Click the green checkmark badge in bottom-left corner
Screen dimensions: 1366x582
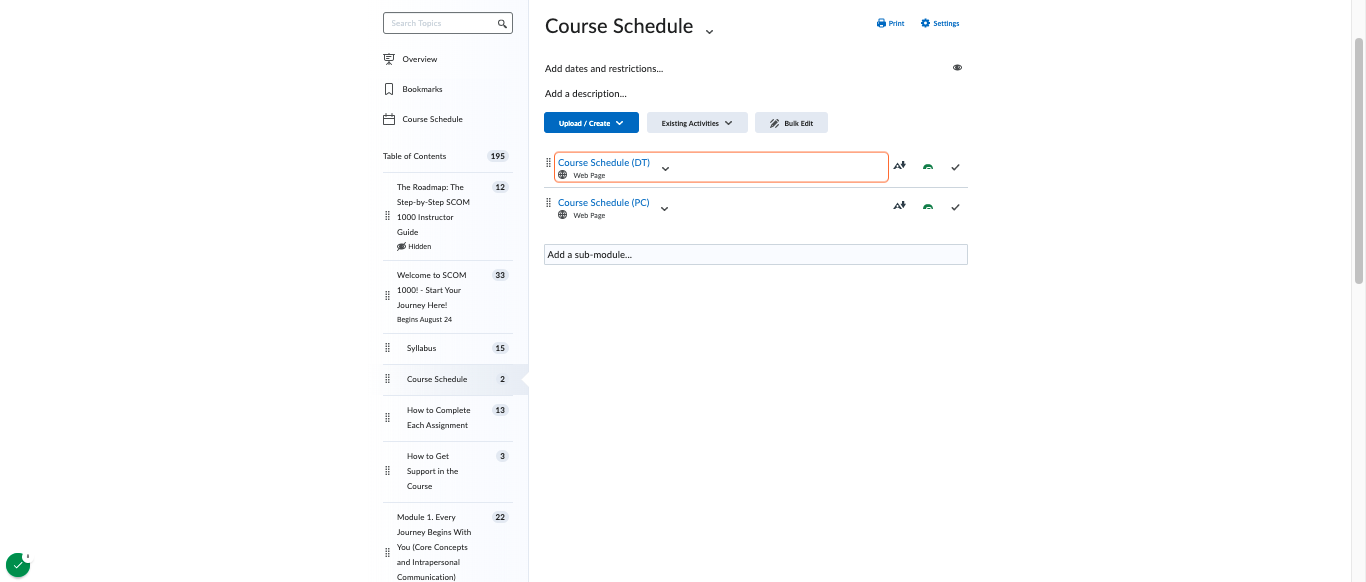click(18, 565)
